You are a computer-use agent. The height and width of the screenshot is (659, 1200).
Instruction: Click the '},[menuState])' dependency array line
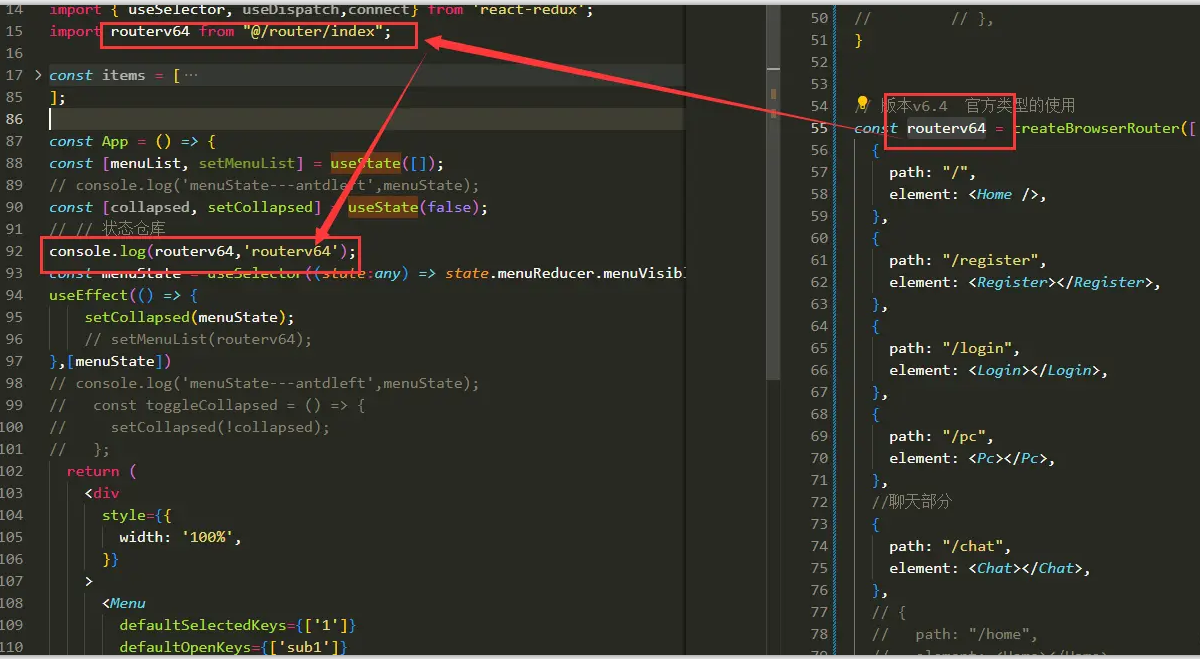pyautogui.click(x=110, y=361)
